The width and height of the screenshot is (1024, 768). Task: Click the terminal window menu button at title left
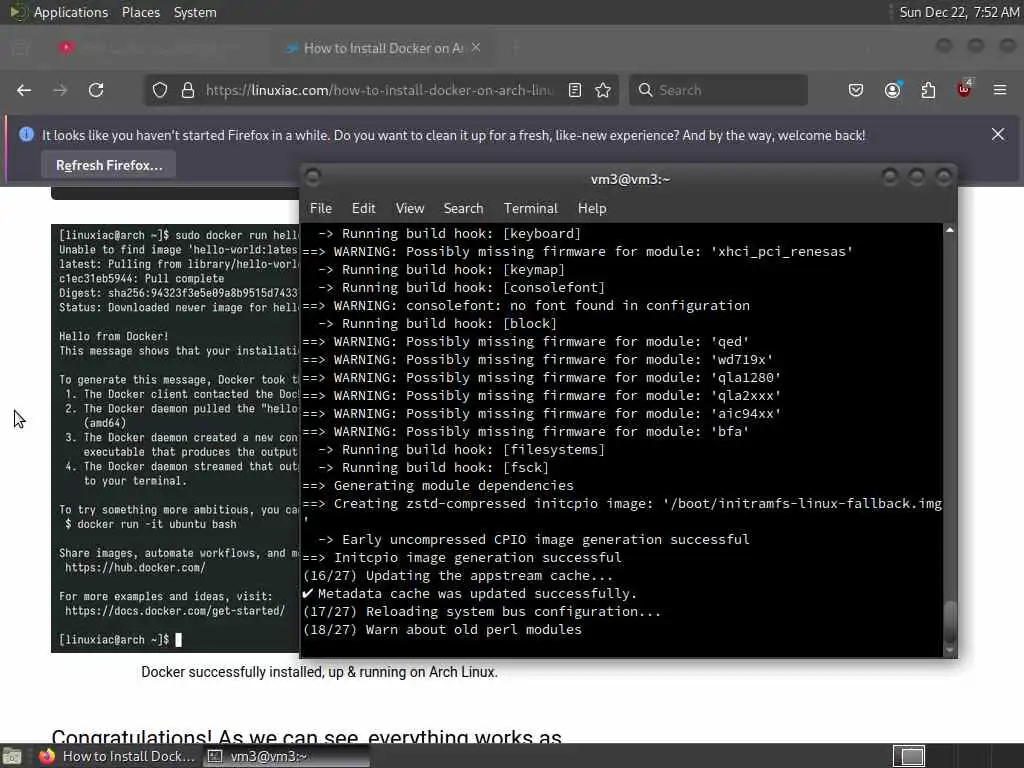pyautogui.click(x=313, y=177)
